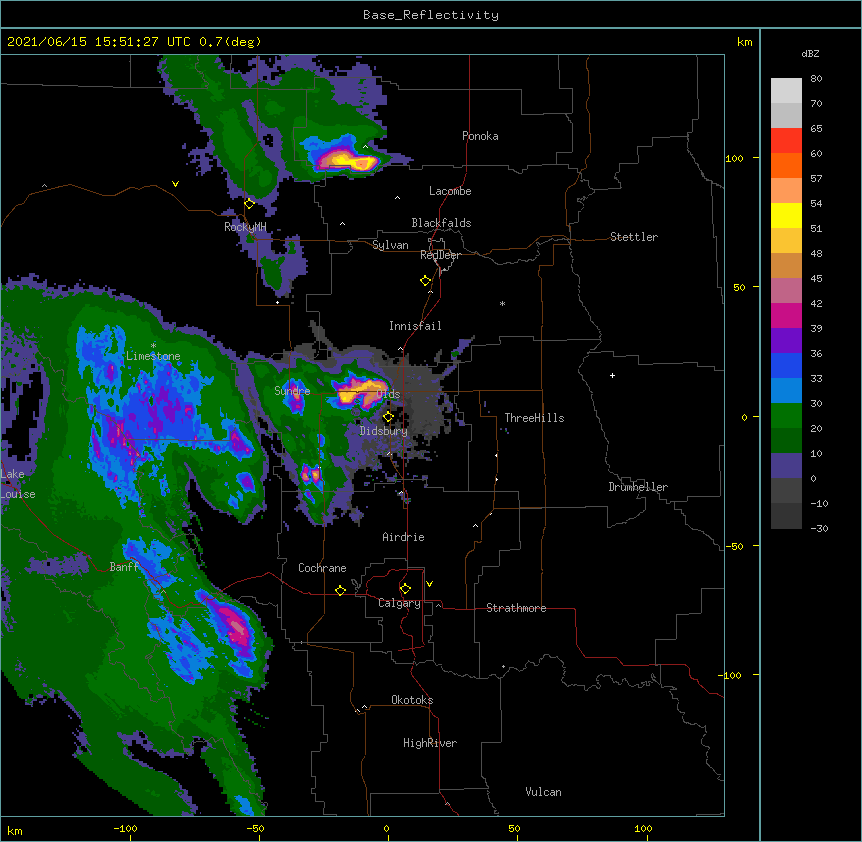Click the Base_Reflectivity title
This screenshot has width=862, height=842.
point(431,15)
